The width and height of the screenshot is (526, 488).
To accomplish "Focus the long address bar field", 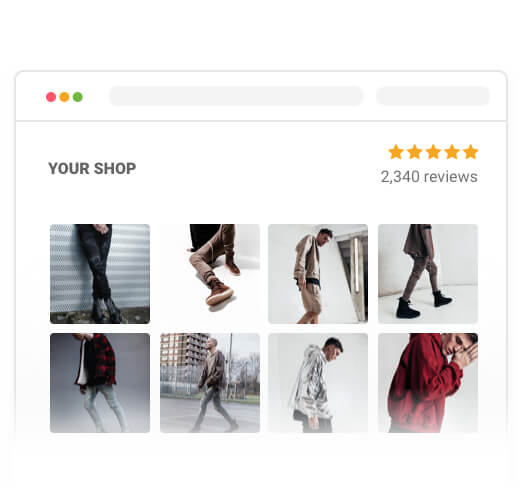I will coord(236,96).
